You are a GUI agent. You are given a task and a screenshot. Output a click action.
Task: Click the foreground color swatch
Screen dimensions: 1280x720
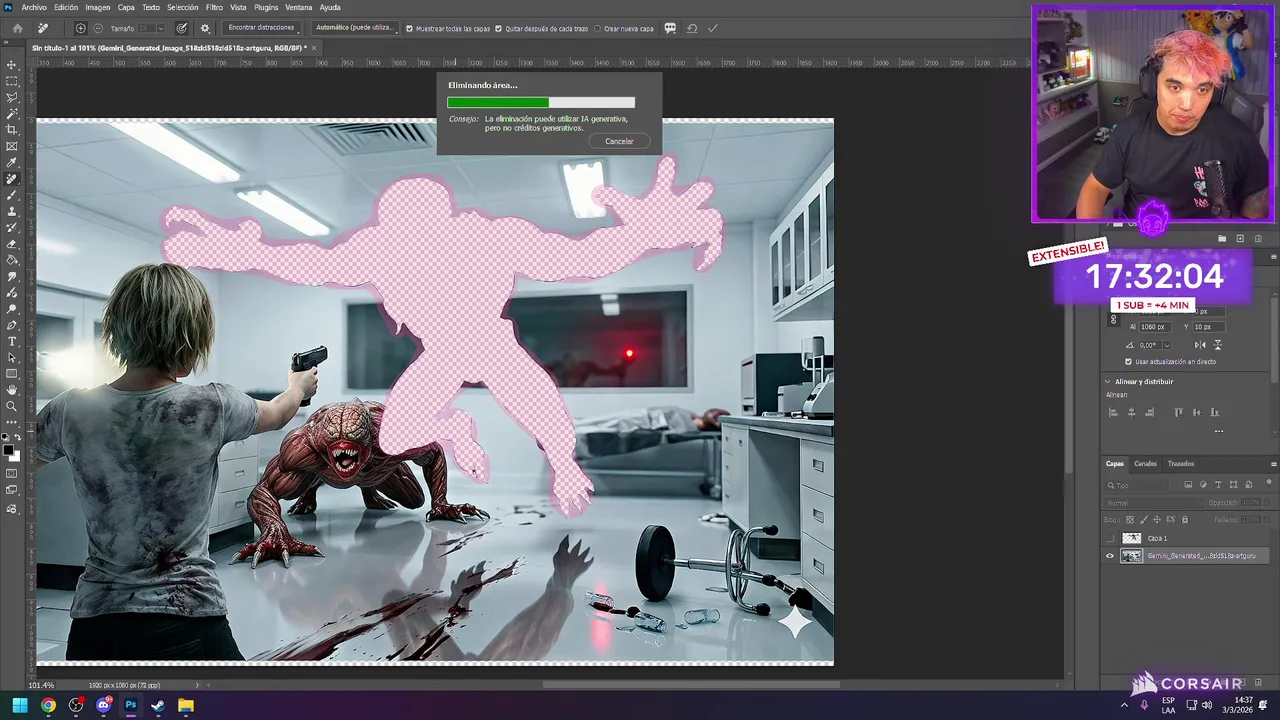pyautogui.click(x=9, y=450)
